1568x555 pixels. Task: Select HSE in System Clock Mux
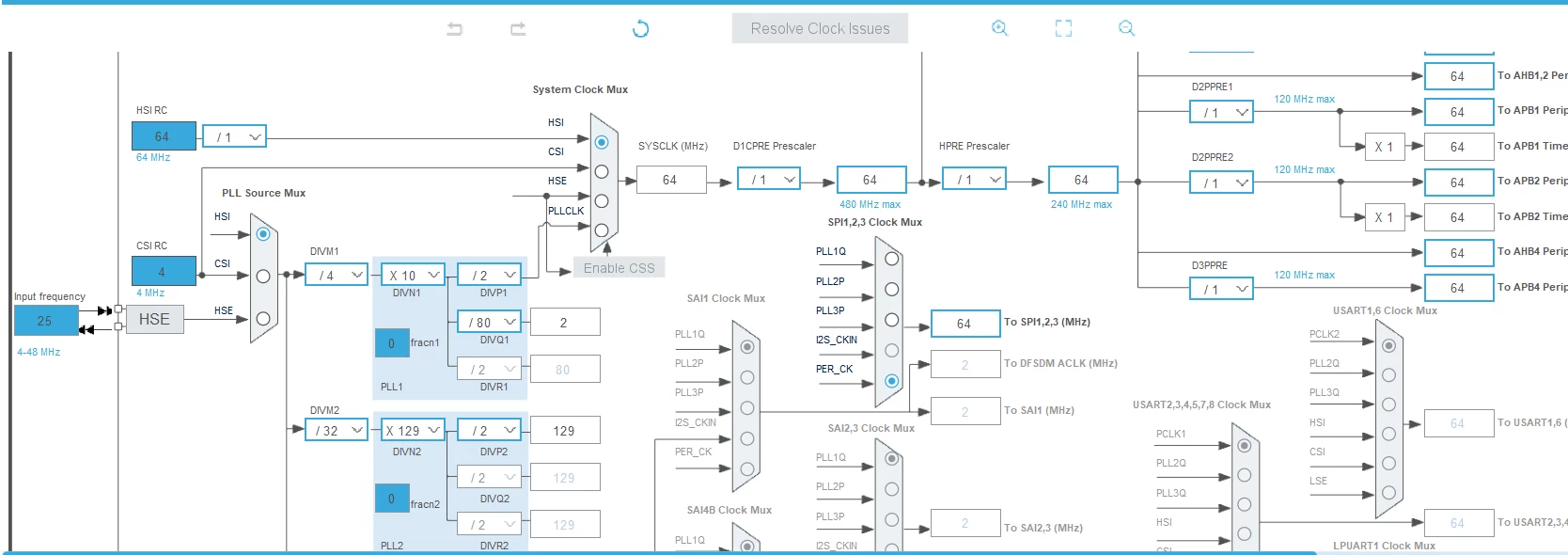(602, 200)
